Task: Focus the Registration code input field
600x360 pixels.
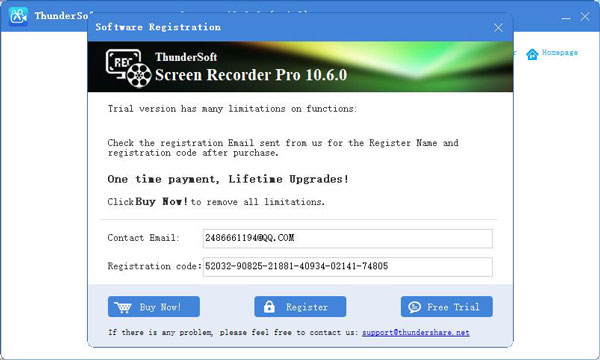Action: (347, 267)
